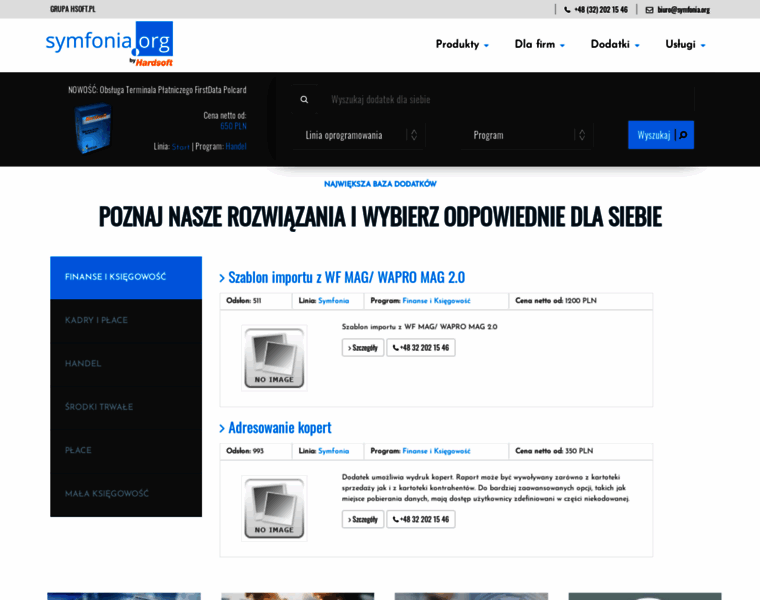Open Szablon importu z WF MAG title link
The height and width of the screenshot is (600, 760).
342,277
